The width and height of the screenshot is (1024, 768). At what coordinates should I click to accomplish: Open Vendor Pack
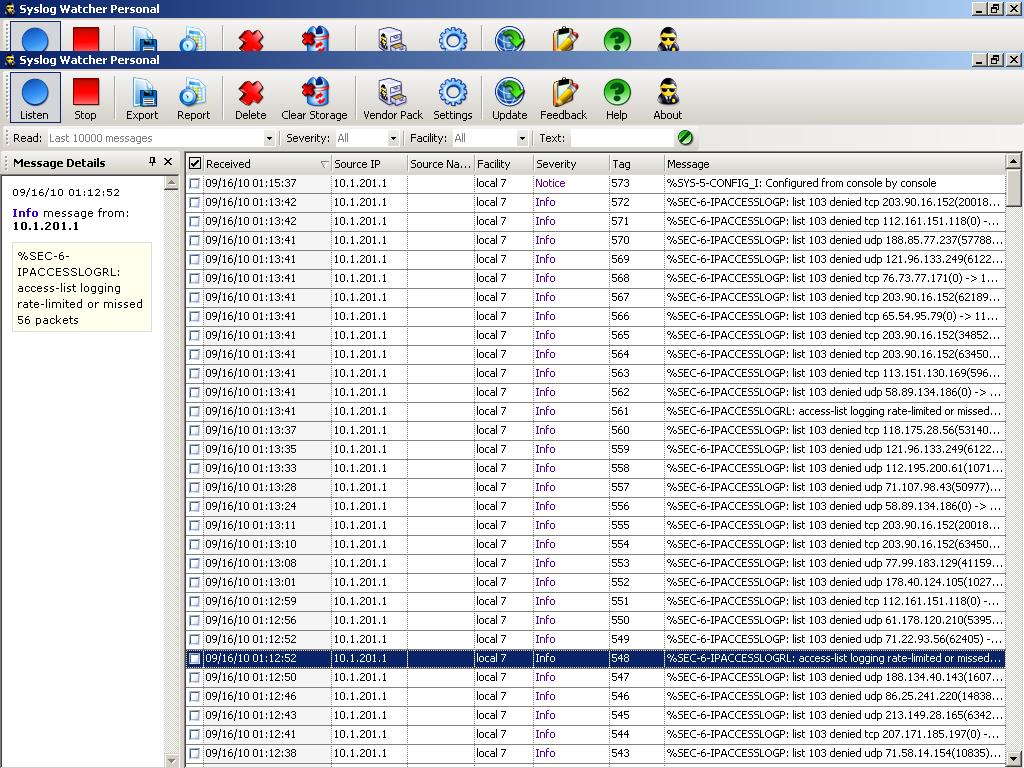[x=392, y=98]
